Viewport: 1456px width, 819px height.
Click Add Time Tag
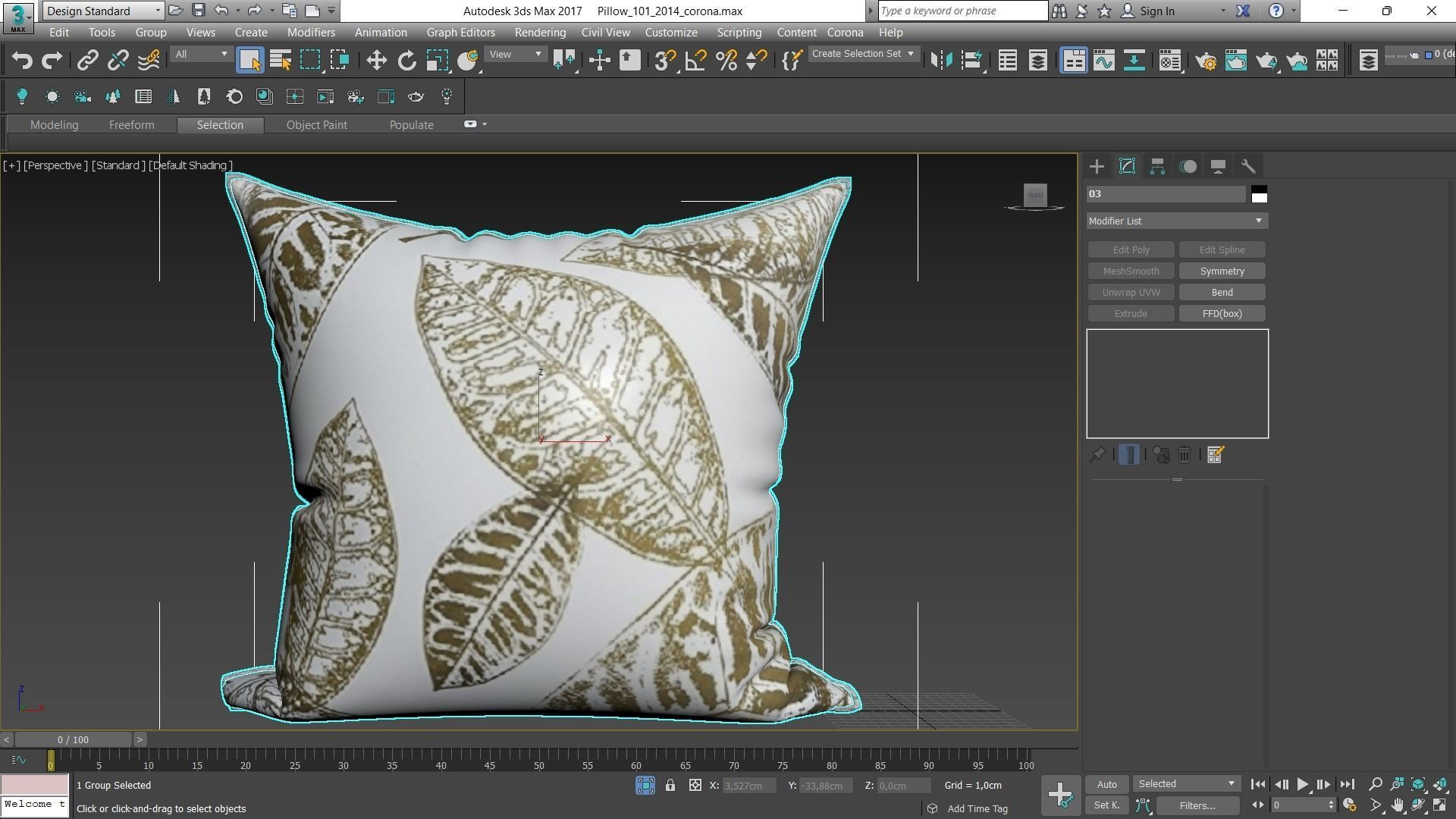point(977,809)
